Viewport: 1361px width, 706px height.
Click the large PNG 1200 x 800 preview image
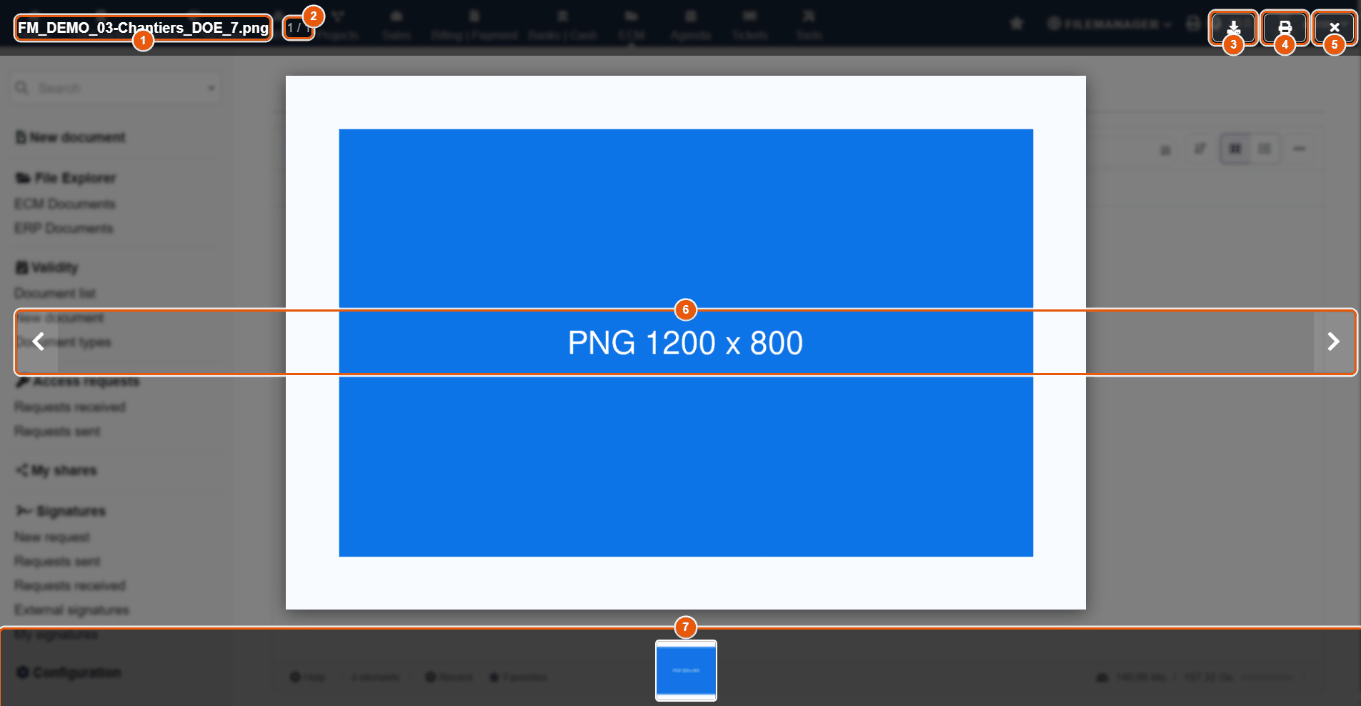point(686,343)
